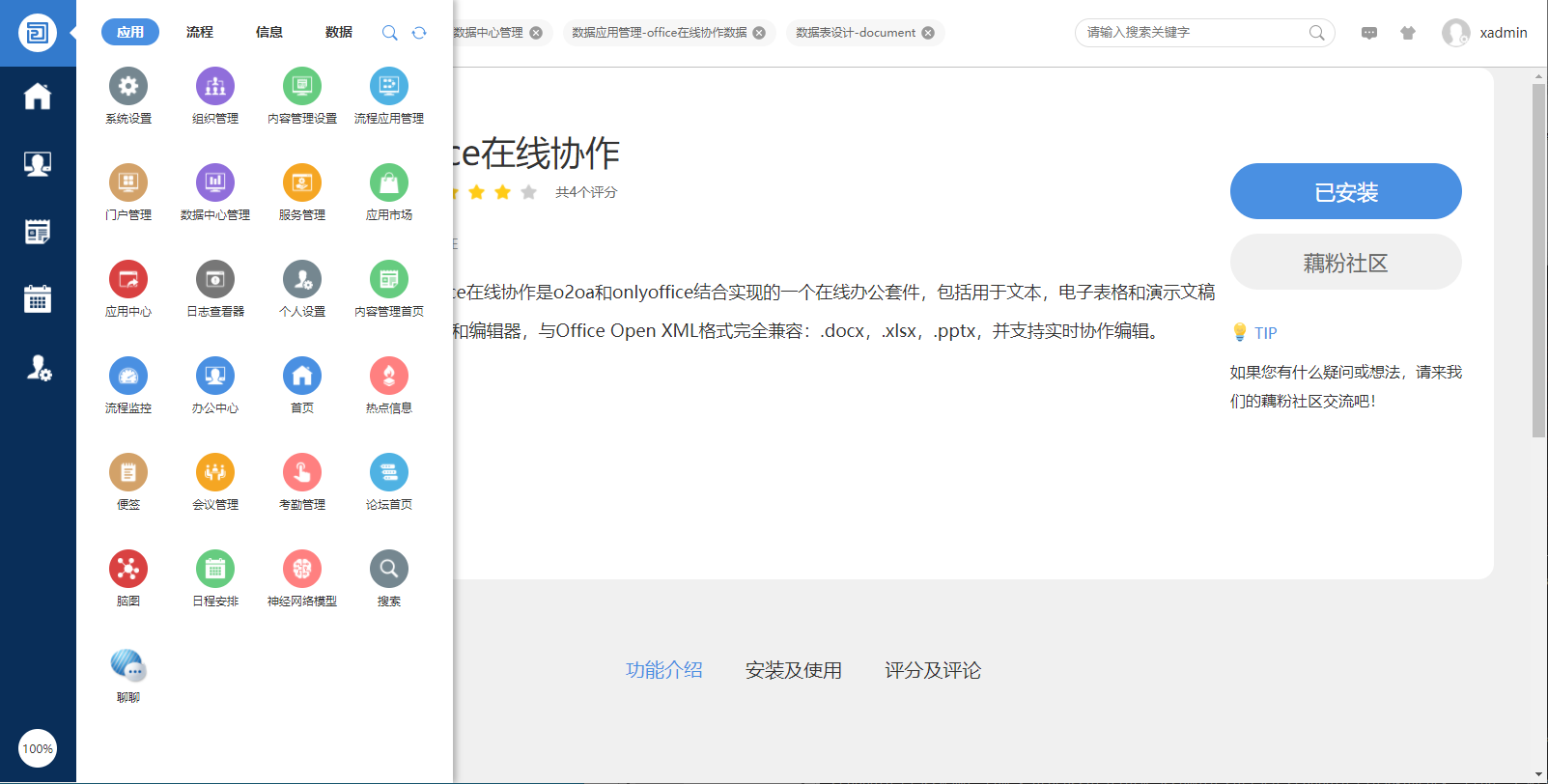Select the 安装及使用 tab
1548x784 pixels.
point(793,670)
